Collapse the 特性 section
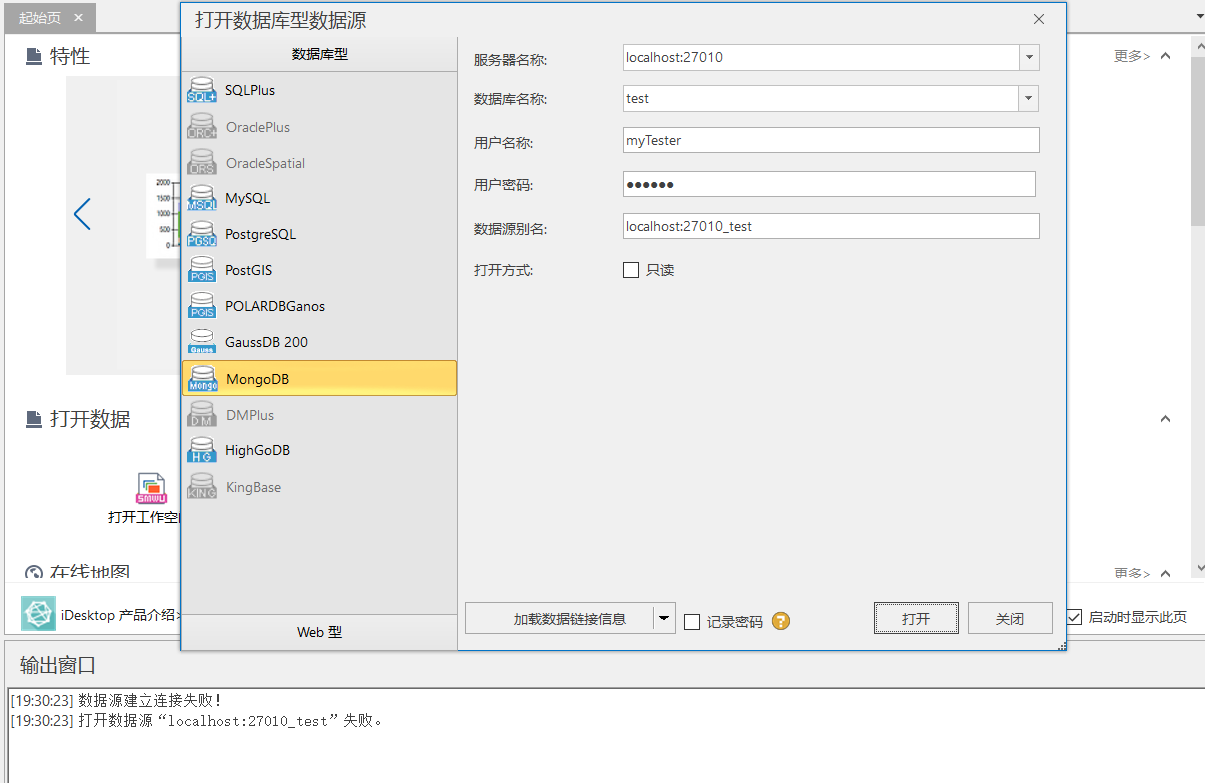1205x783 pixels. point(1165,56)
